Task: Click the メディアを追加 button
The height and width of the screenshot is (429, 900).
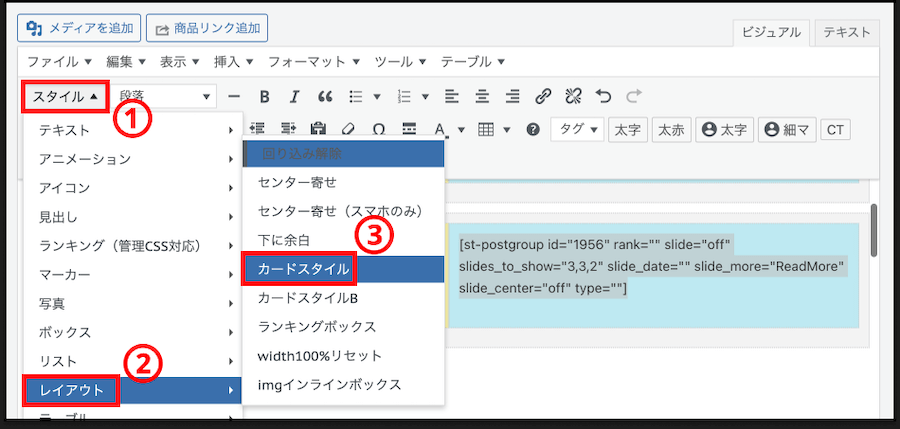Action: 78,29
